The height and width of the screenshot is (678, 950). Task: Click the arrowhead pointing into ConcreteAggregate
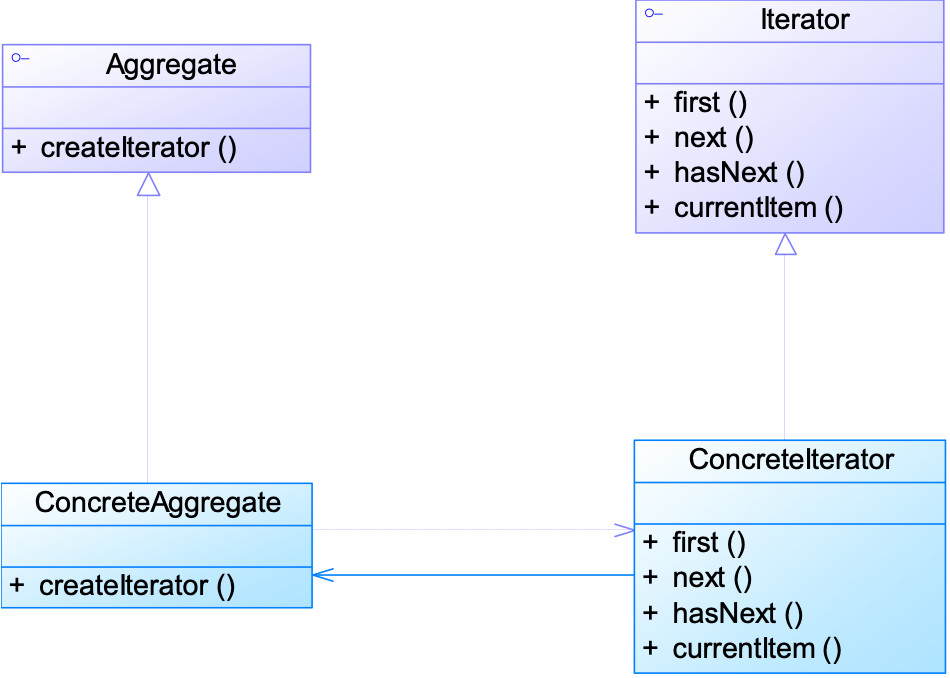point(322,574)
